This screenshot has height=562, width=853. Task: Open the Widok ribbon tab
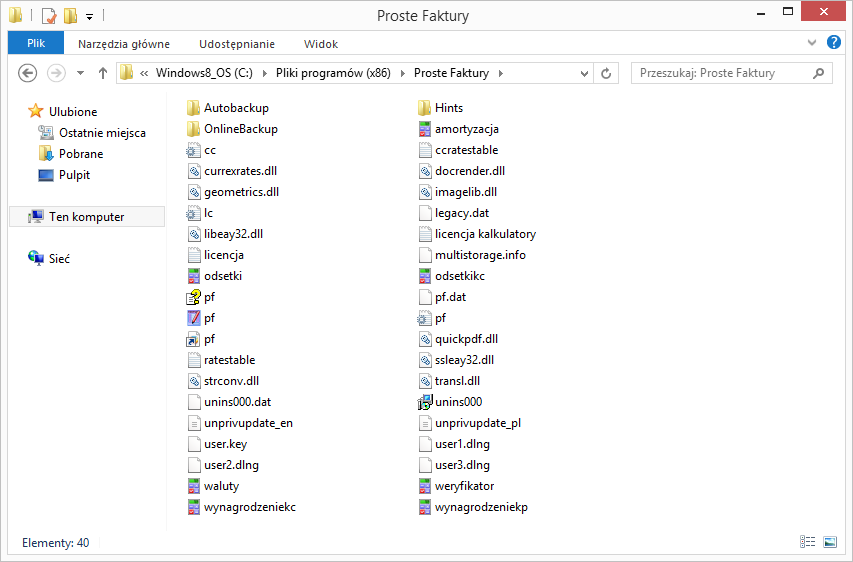[320, 44]
